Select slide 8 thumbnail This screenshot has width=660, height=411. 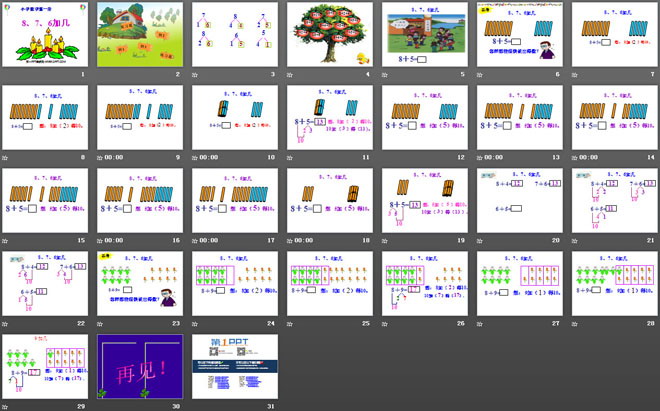coord(45,117)
